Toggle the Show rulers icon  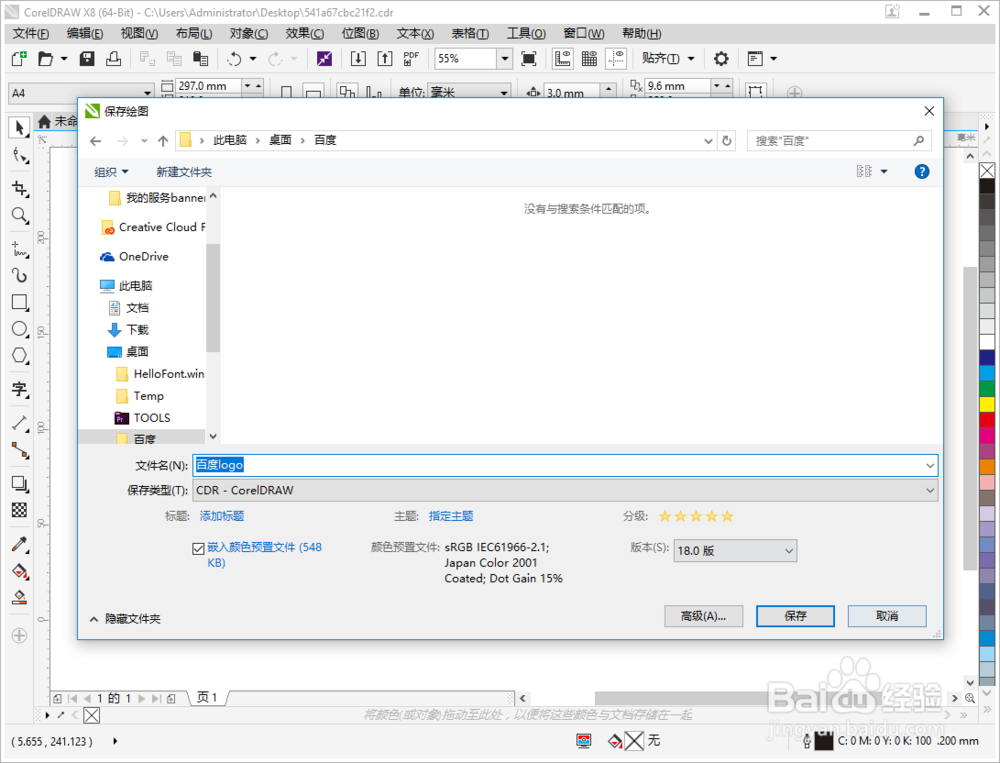click(x=562, y=59)
